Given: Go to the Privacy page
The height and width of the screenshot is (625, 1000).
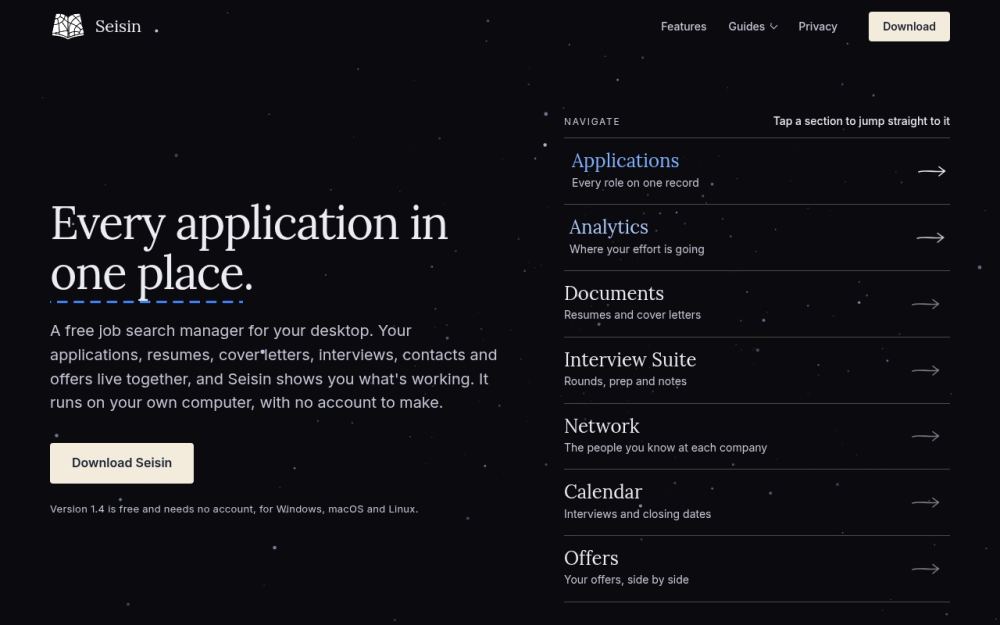Looking at the screenshot, I should point(818,27).
